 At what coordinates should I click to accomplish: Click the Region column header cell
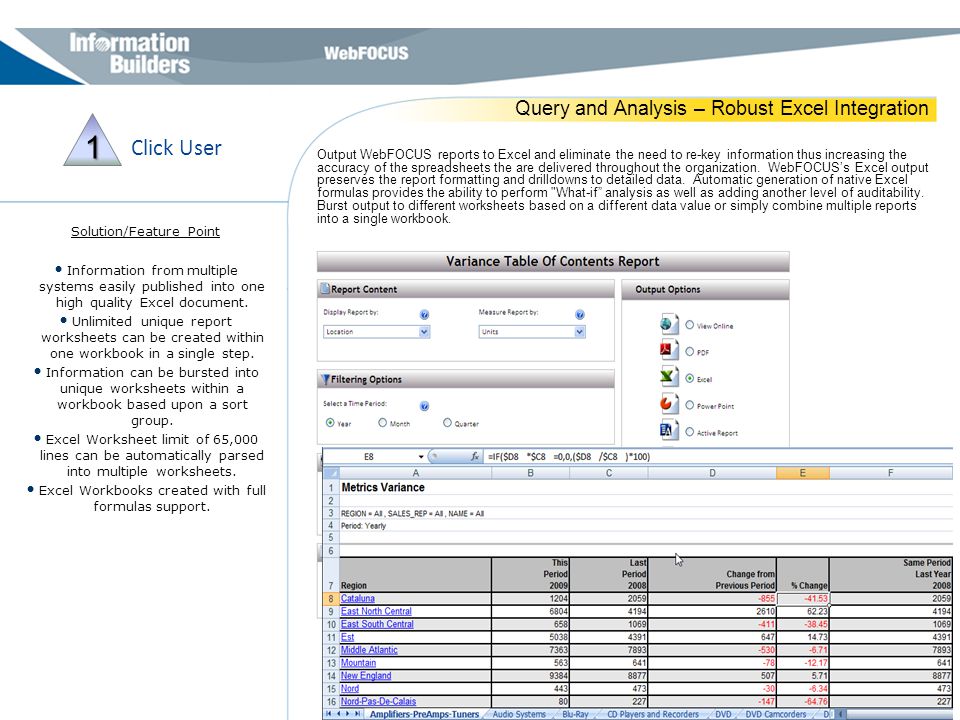point(415,574)
